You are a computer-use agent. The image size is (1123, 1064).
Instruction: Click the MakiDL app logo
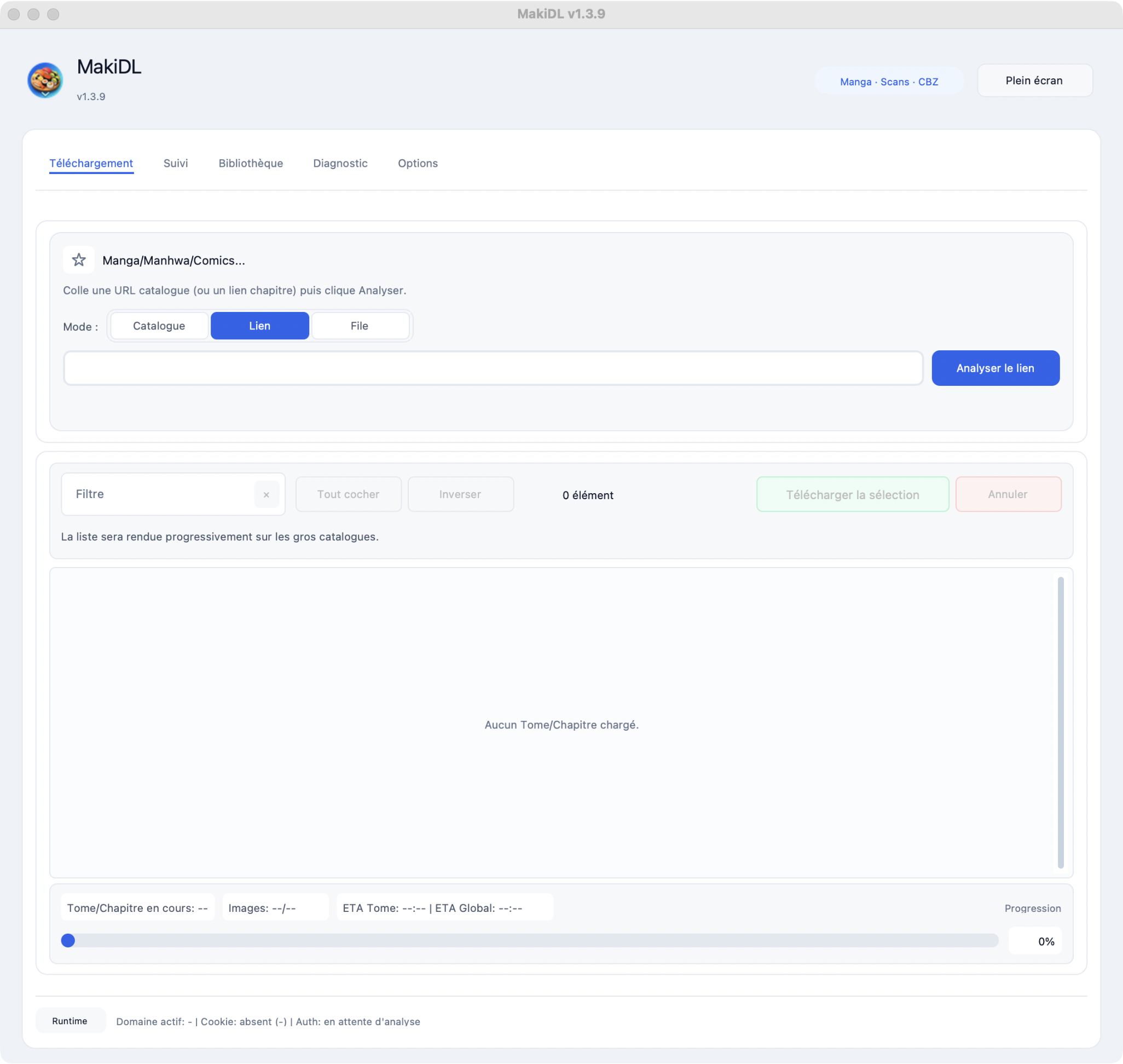[45, 80]
